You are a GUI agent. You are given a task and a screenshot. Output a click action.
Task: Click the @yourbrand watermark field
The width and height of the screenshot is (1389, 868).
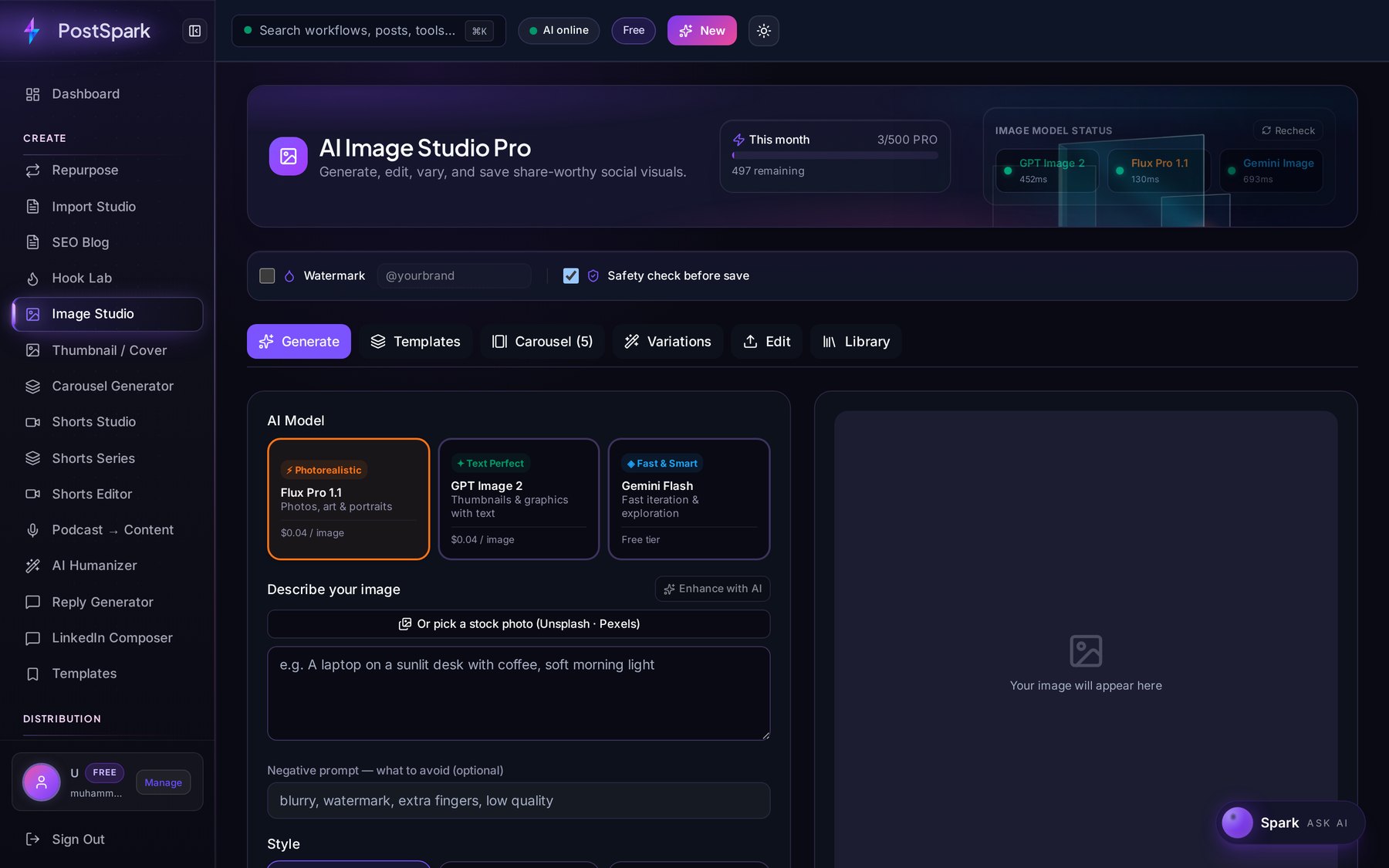pyautogui.click(x=454, y=276)
